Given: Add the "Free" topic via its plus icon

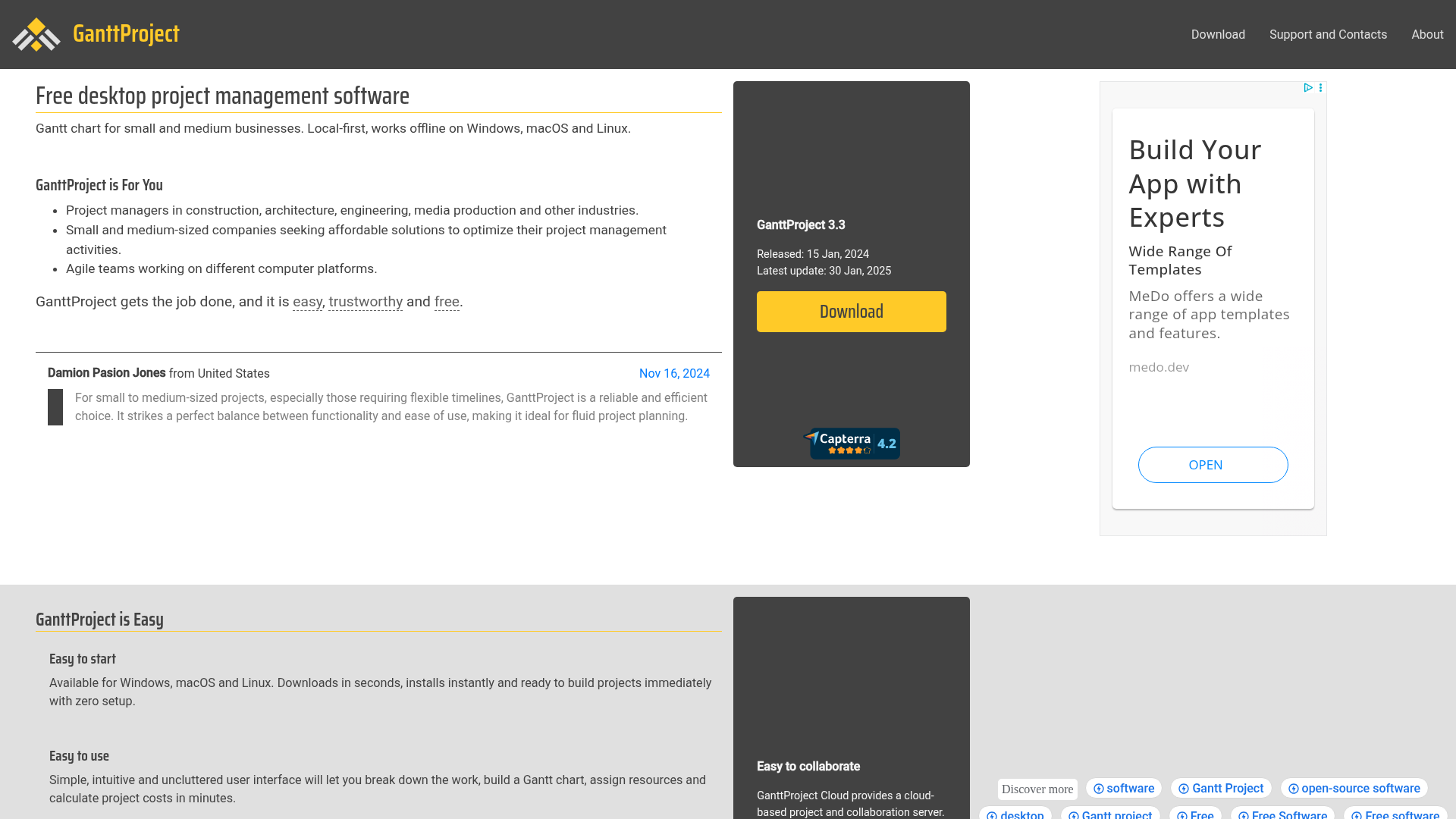Looking at the screenshot, I should click(1181, 815).
